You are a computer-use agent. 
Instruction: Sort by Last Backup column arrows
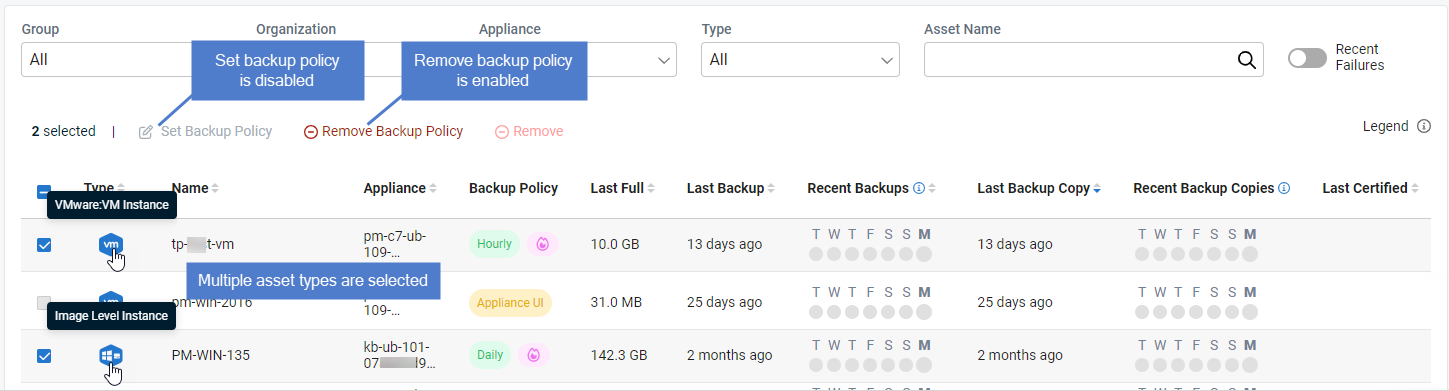(772, 188)
